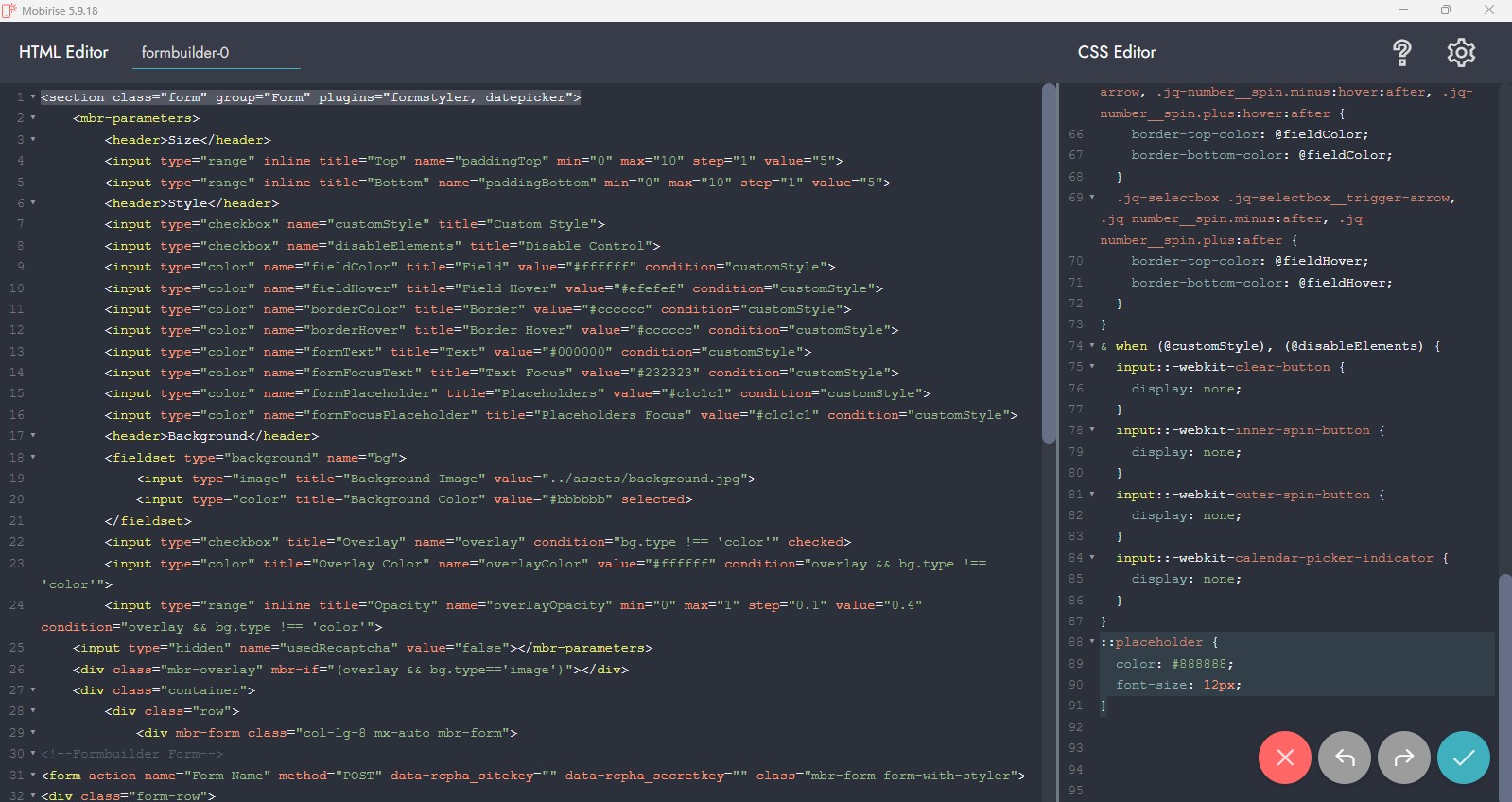
Task: Click the HTML editor vertical scrollbar thumb
Action: [1048, 263]
